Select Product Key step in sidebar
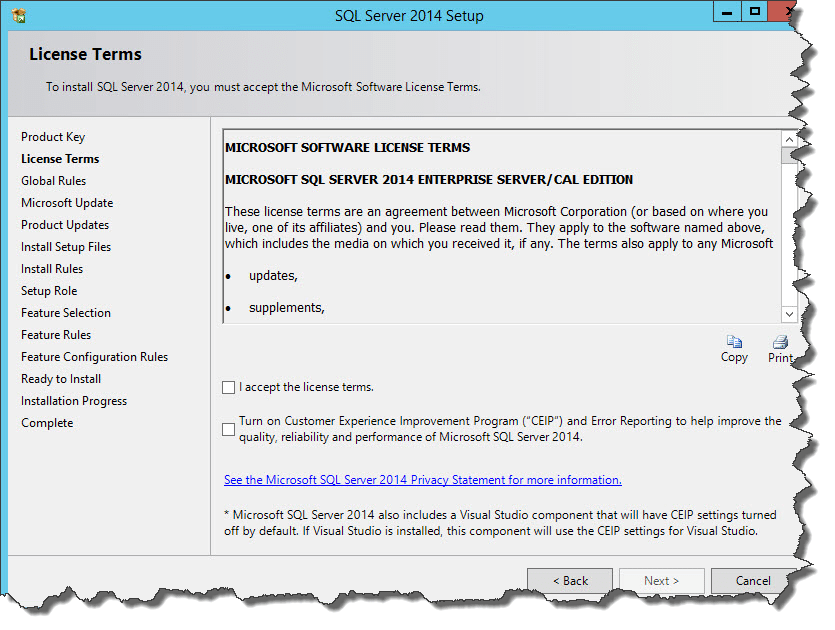 53,137
